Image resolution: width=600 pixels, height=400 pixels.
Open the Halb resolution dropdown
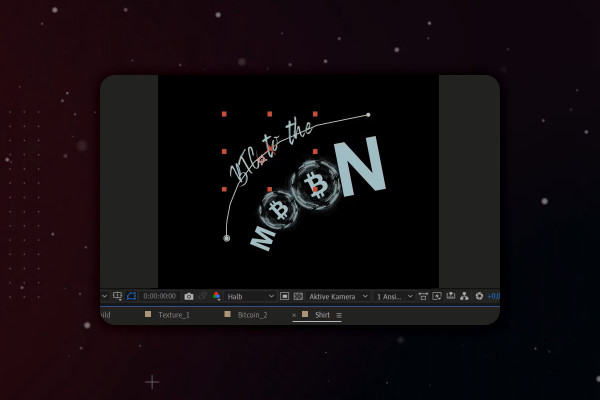250,297
